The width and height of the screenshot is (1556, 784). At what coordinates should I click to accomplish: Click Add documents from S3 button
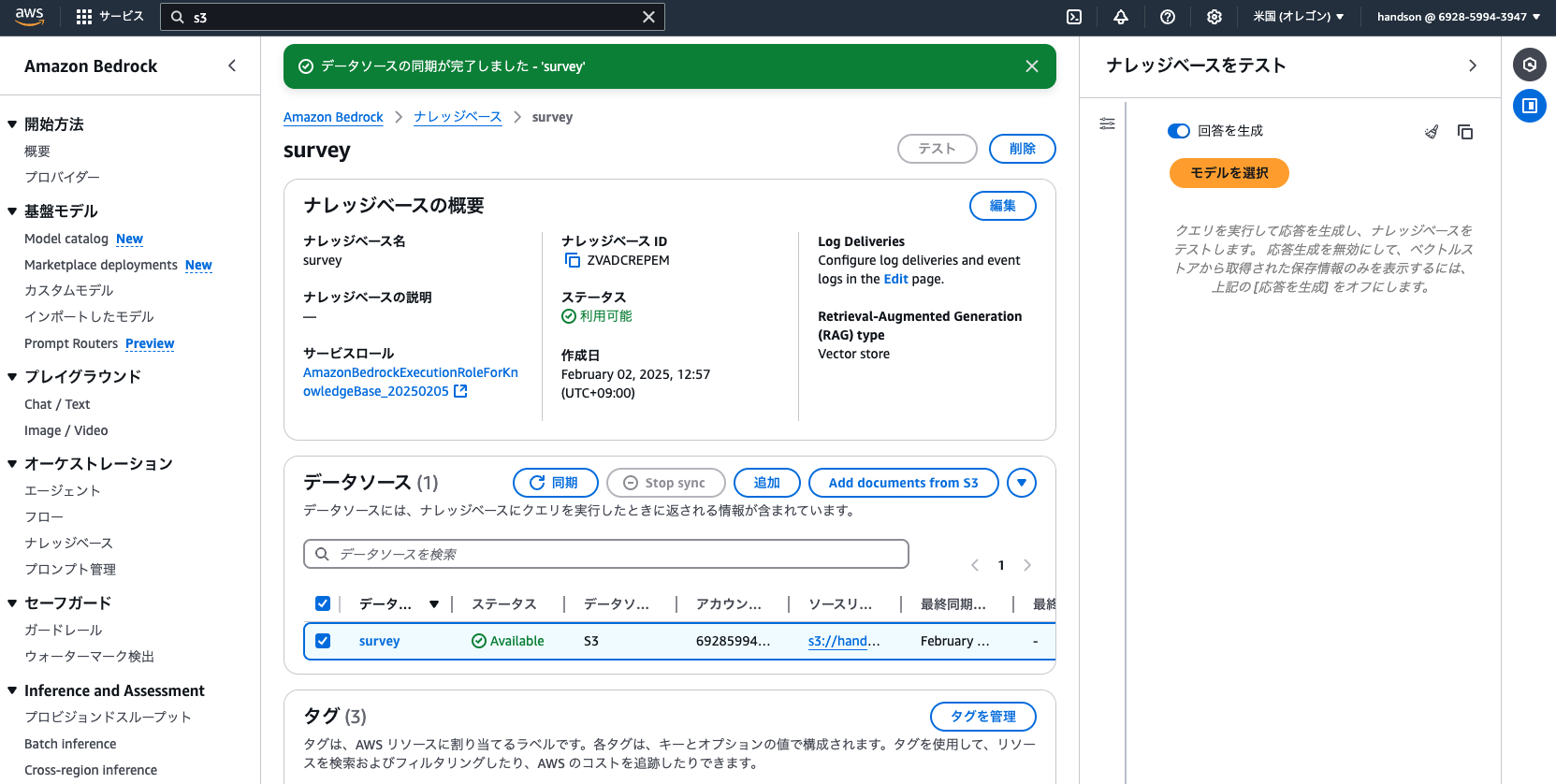904,483
